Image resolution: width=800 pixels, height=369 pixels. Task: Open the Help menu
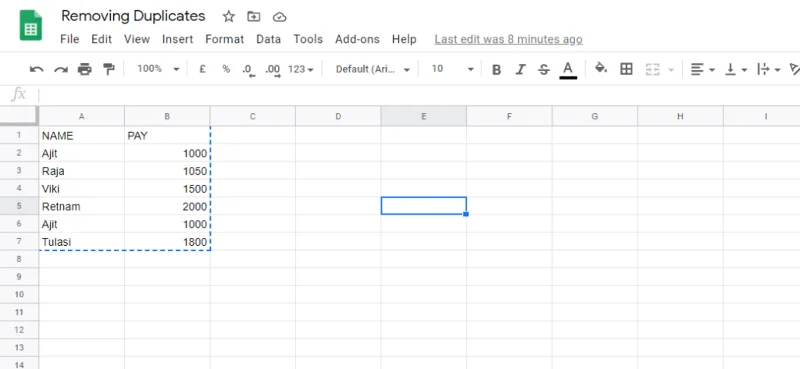[x=404, y=39]
